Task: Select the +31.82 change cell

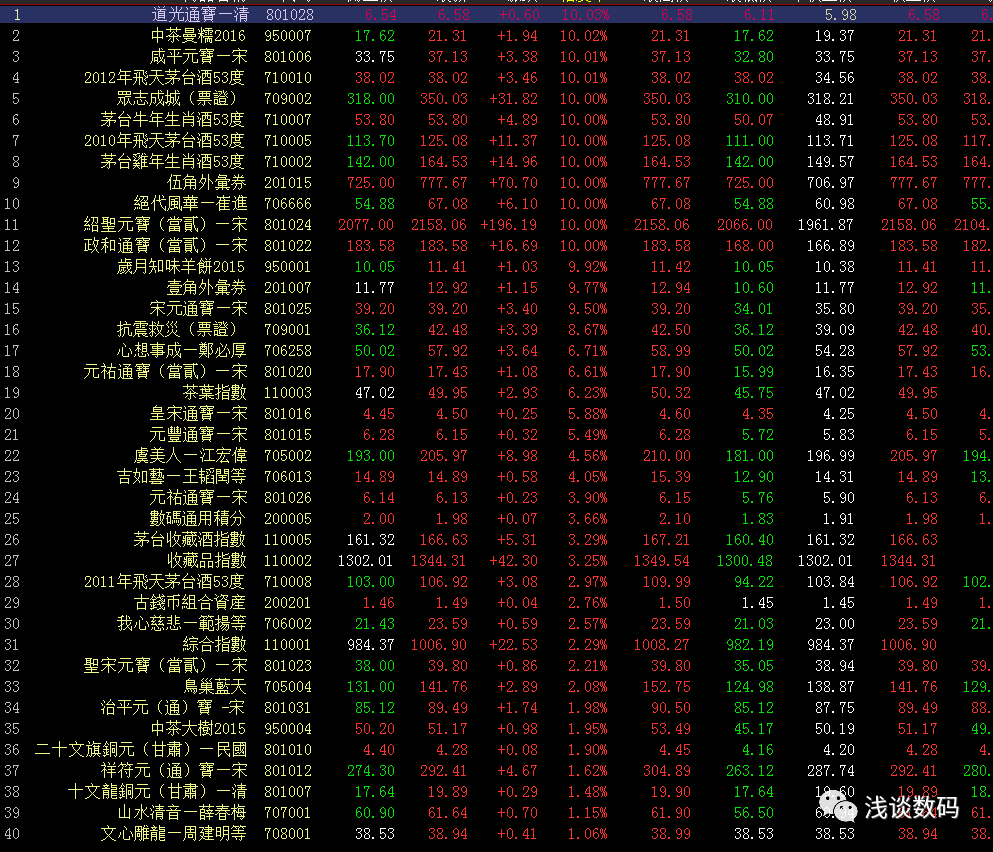Action: pos(513,99)
